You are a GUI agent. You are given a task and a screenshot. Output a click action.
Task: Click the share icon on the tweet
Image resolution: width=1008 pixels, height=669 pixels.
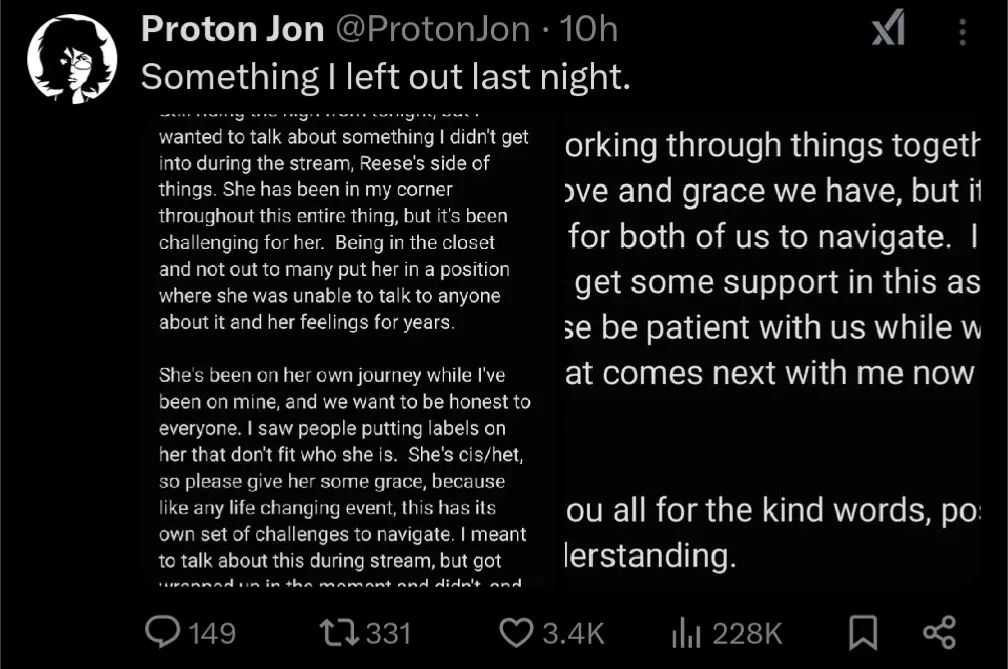939,632
